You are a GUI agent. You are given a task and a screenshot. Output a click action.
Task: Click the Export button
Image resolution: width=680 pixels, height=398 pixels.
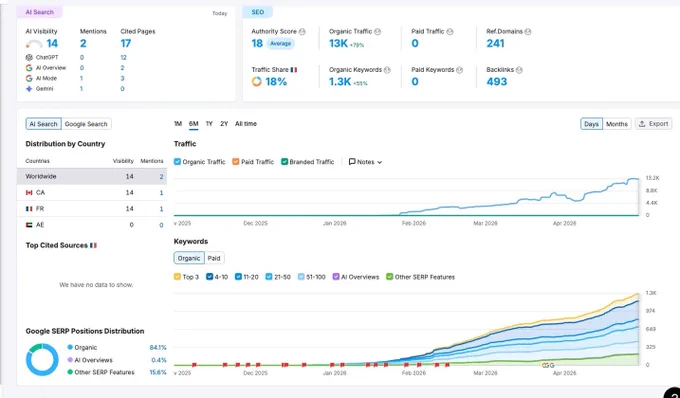click(654, 124)
